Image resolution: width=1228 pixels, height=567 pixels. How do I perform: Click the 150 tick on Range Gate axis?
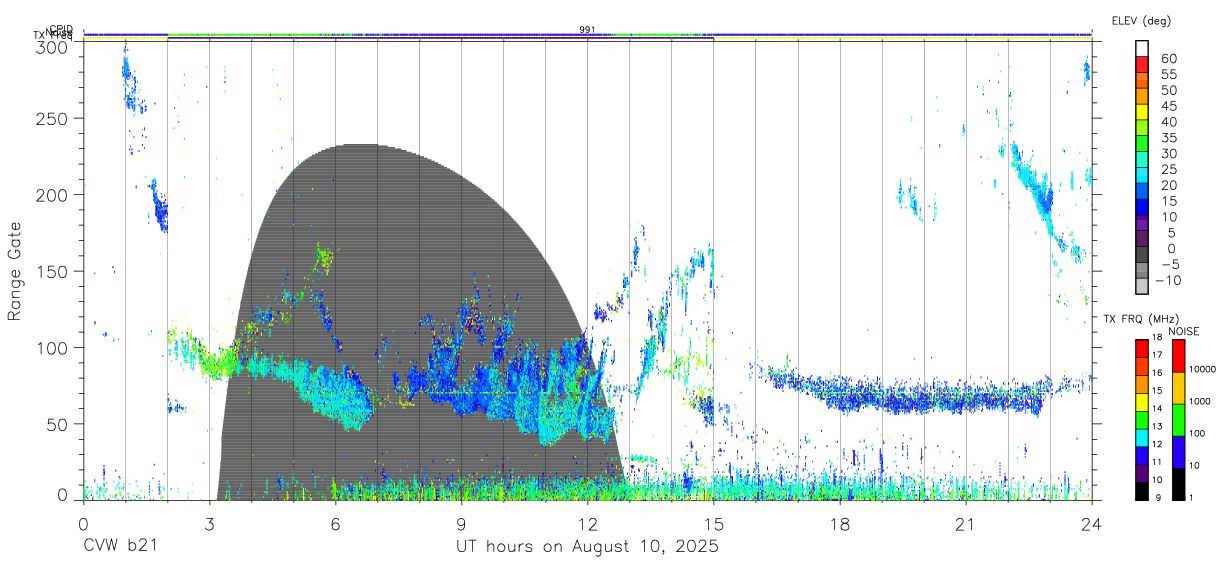pyautogui.click(x=54, y=271)
